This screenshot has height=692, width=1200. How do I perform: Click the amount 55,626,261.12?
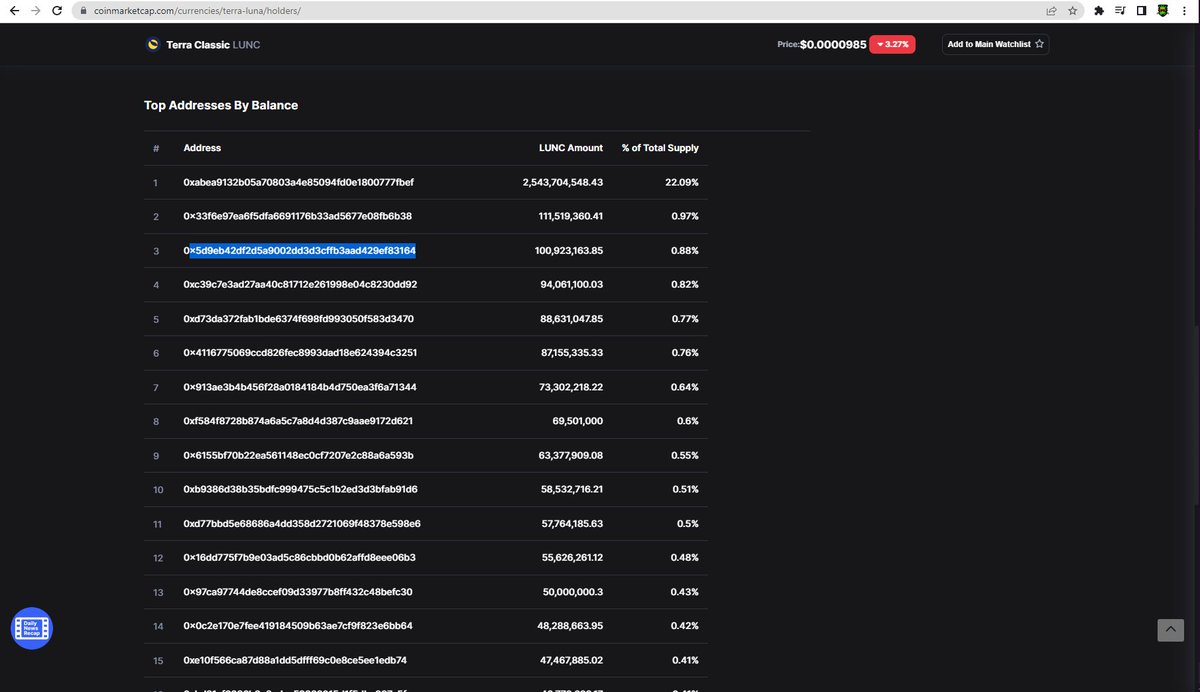tap(573, 557)
